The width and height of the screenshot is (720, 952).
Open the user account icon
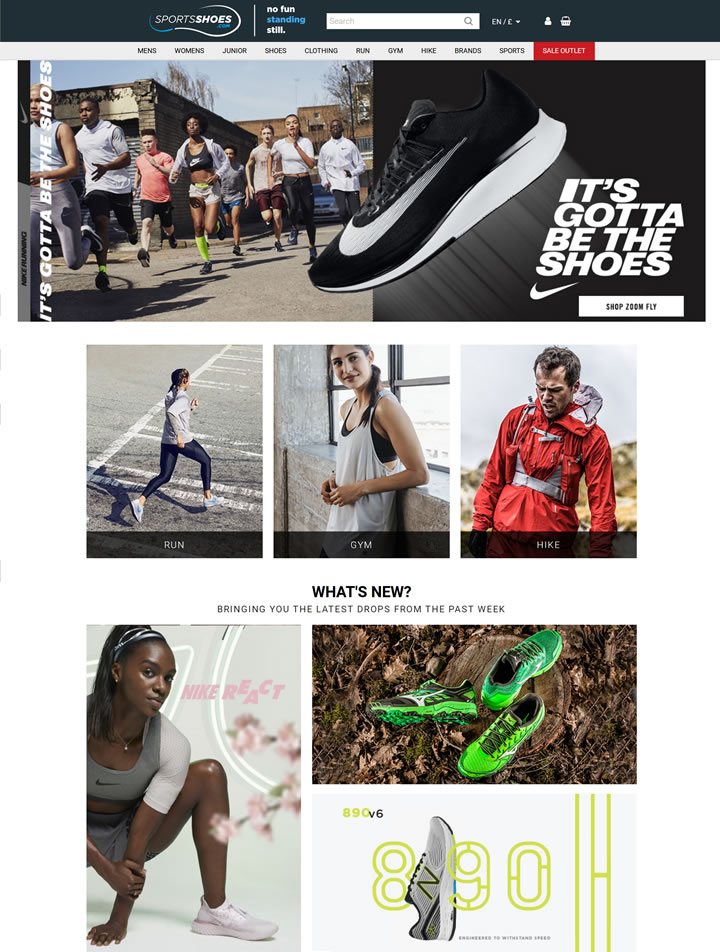(x=548, y=21)
